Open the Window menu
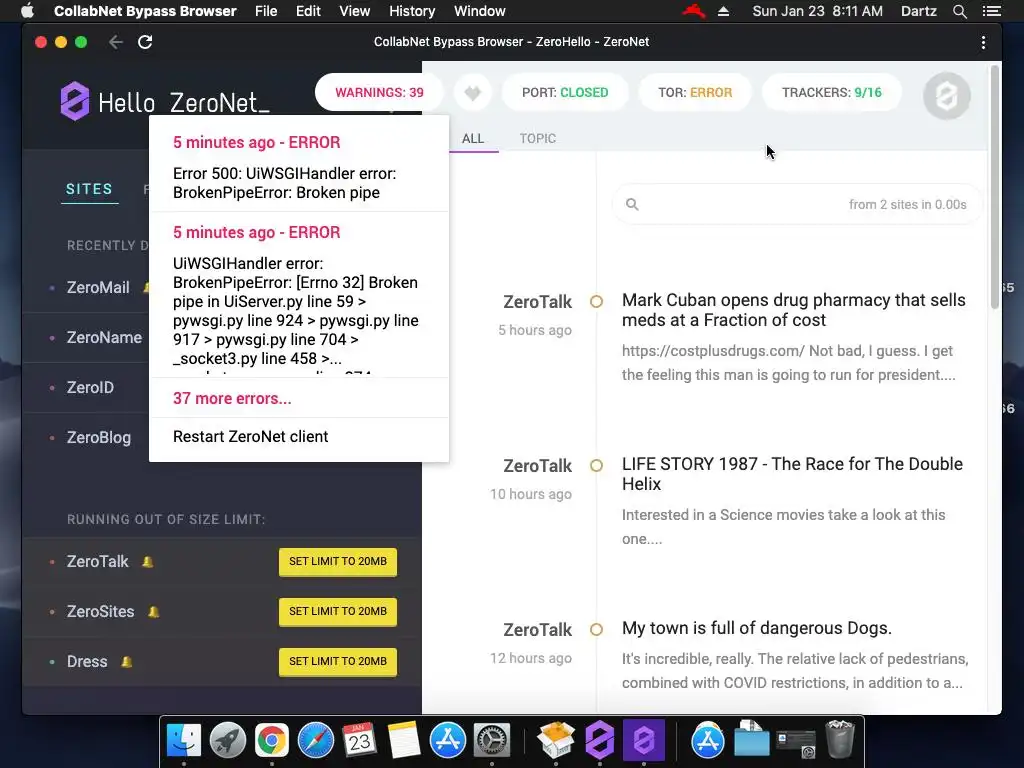 point(479,11)
